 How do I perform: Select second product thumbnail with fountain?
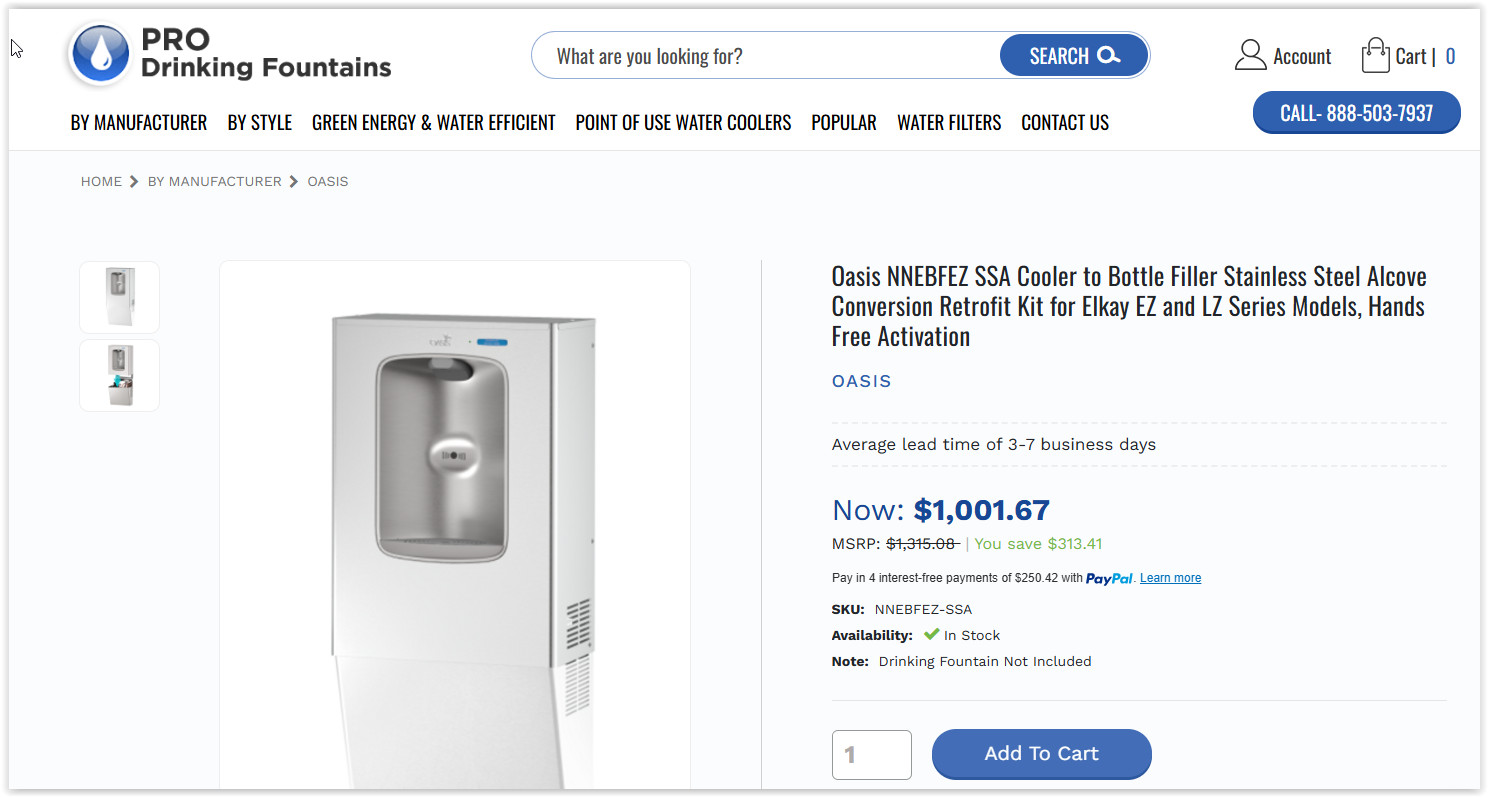coord(120,375)
